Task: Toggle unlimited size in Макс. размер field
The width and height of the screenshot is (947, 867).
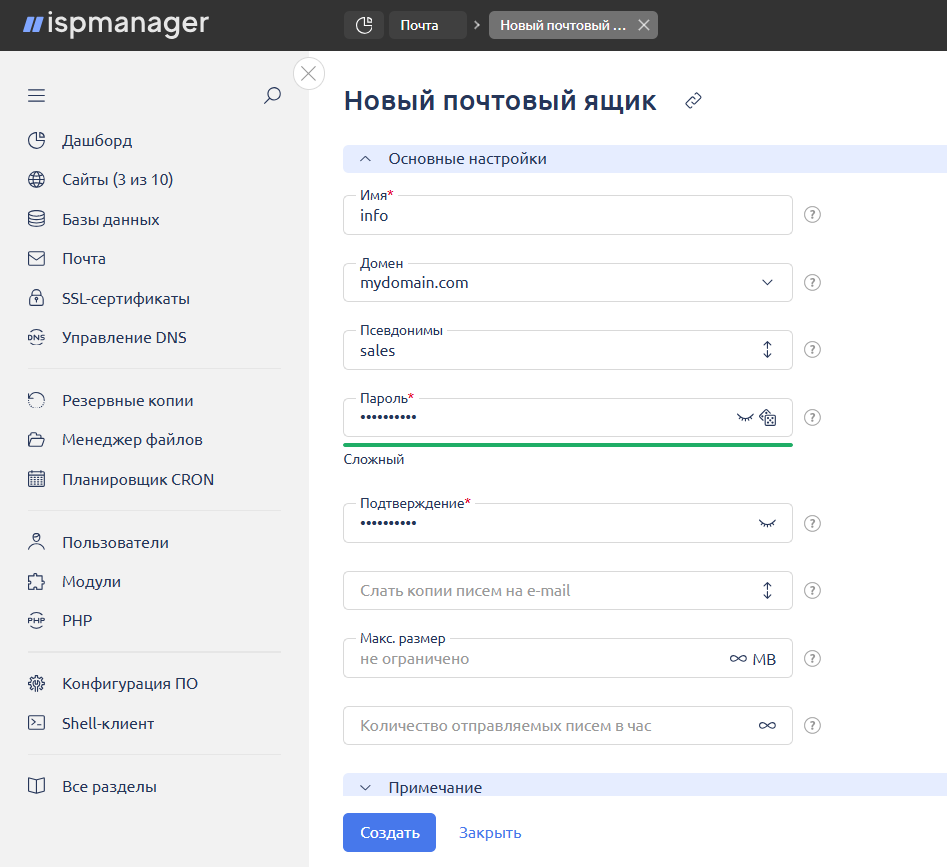Action: pyautogui.click(x=738, y=659)
